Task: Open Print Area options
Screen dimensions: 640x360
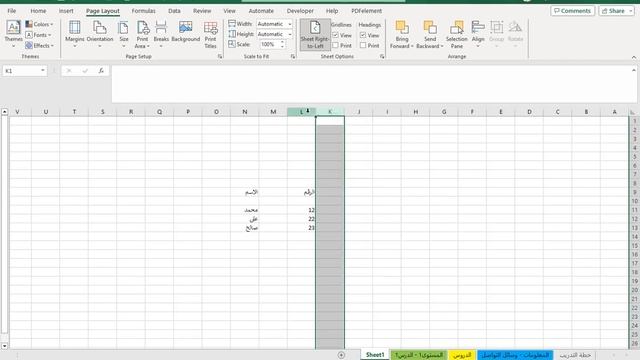Action: [142, 33]
